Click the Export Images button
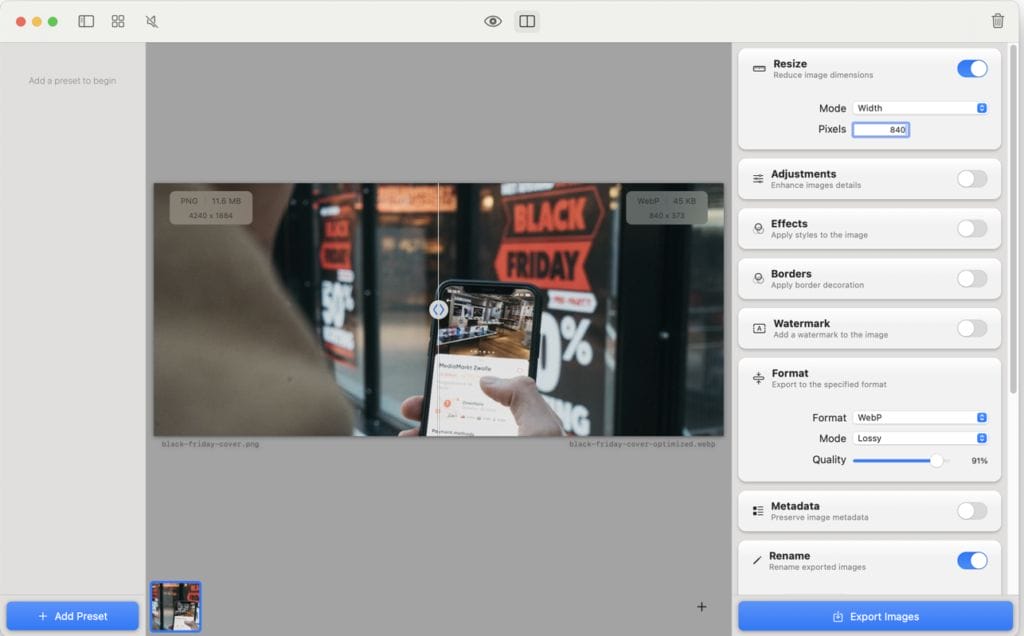1024x636 pixels. [869, 616]
